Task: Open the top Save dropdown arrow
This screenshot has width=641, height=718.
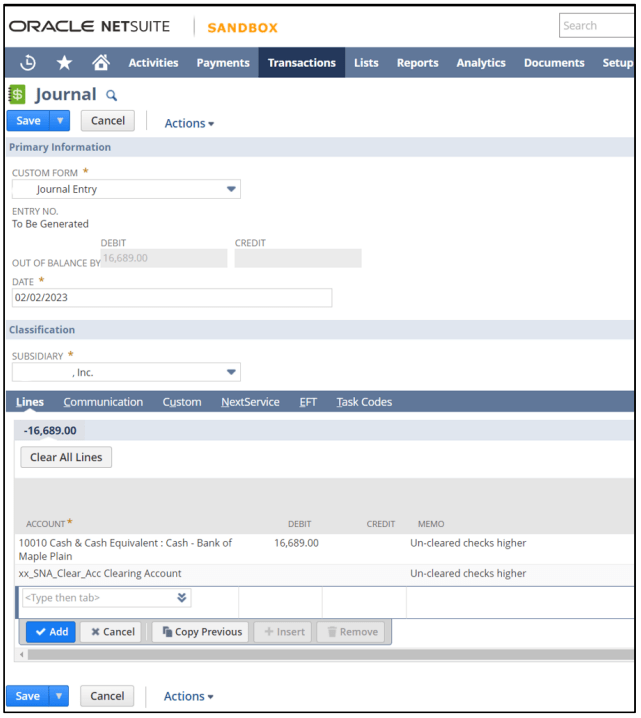Action: [60, 121]
